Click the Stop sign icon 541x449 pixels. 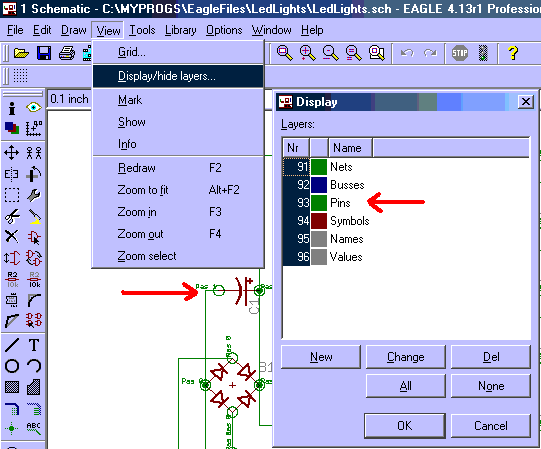click(460, 53)
